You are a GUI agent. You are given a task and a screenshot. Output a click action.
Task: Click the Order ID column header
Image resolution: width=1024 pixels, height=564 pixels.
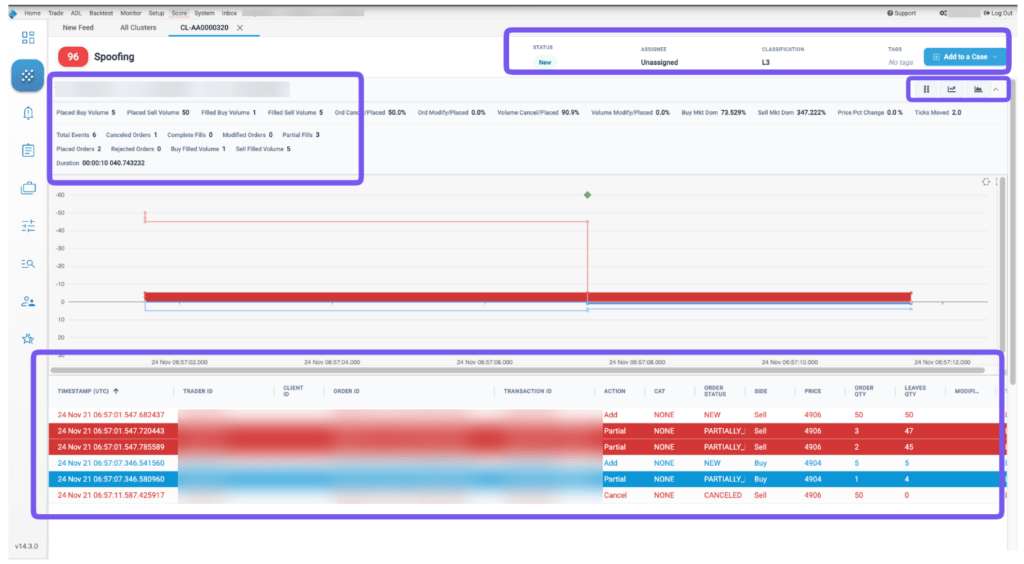(346, 391)
